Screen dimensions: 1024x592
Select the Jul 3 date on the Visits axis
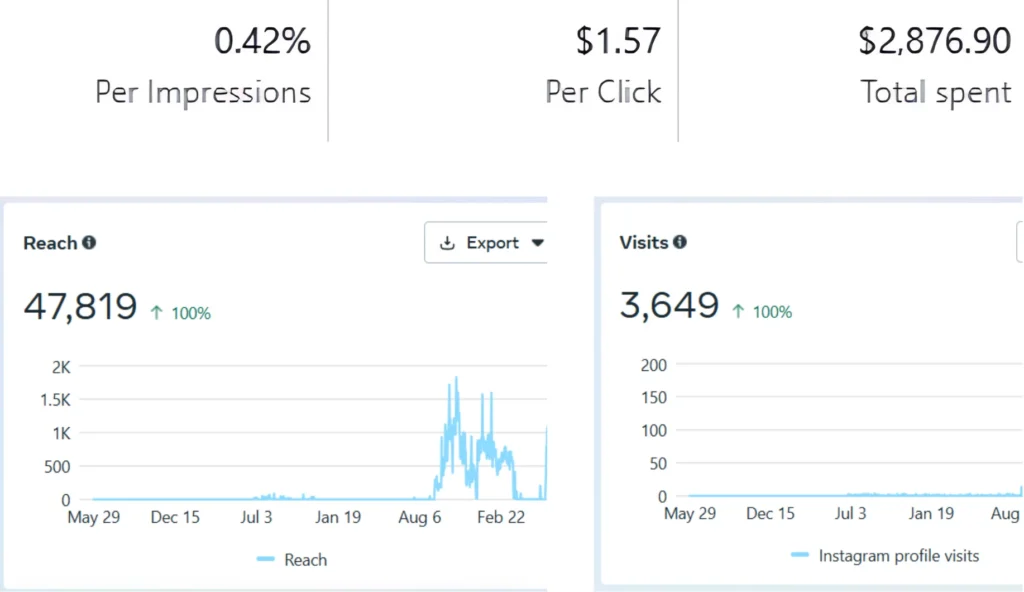tap(850, 513)
